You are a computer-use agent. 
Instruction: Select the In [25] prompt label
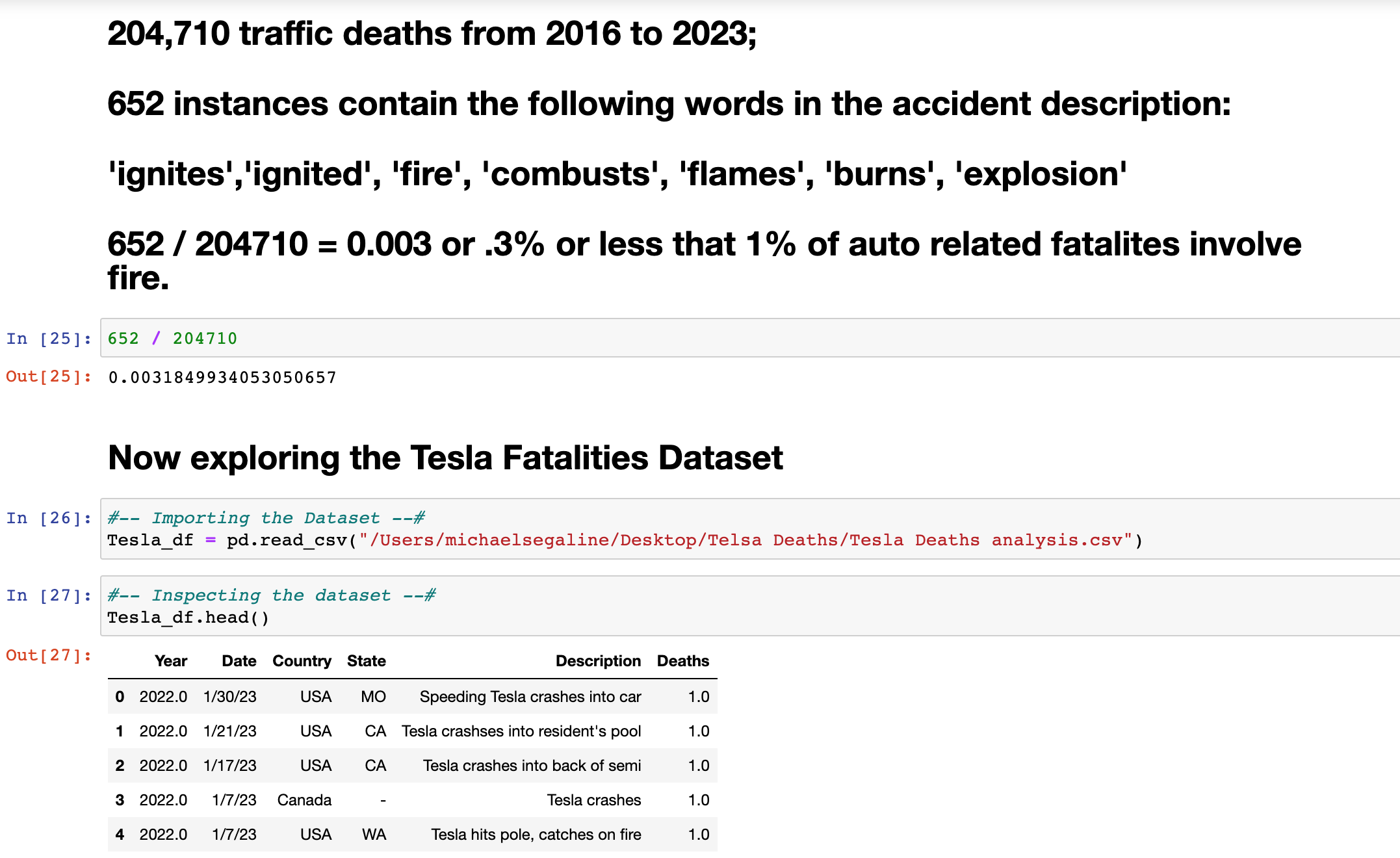49,339
